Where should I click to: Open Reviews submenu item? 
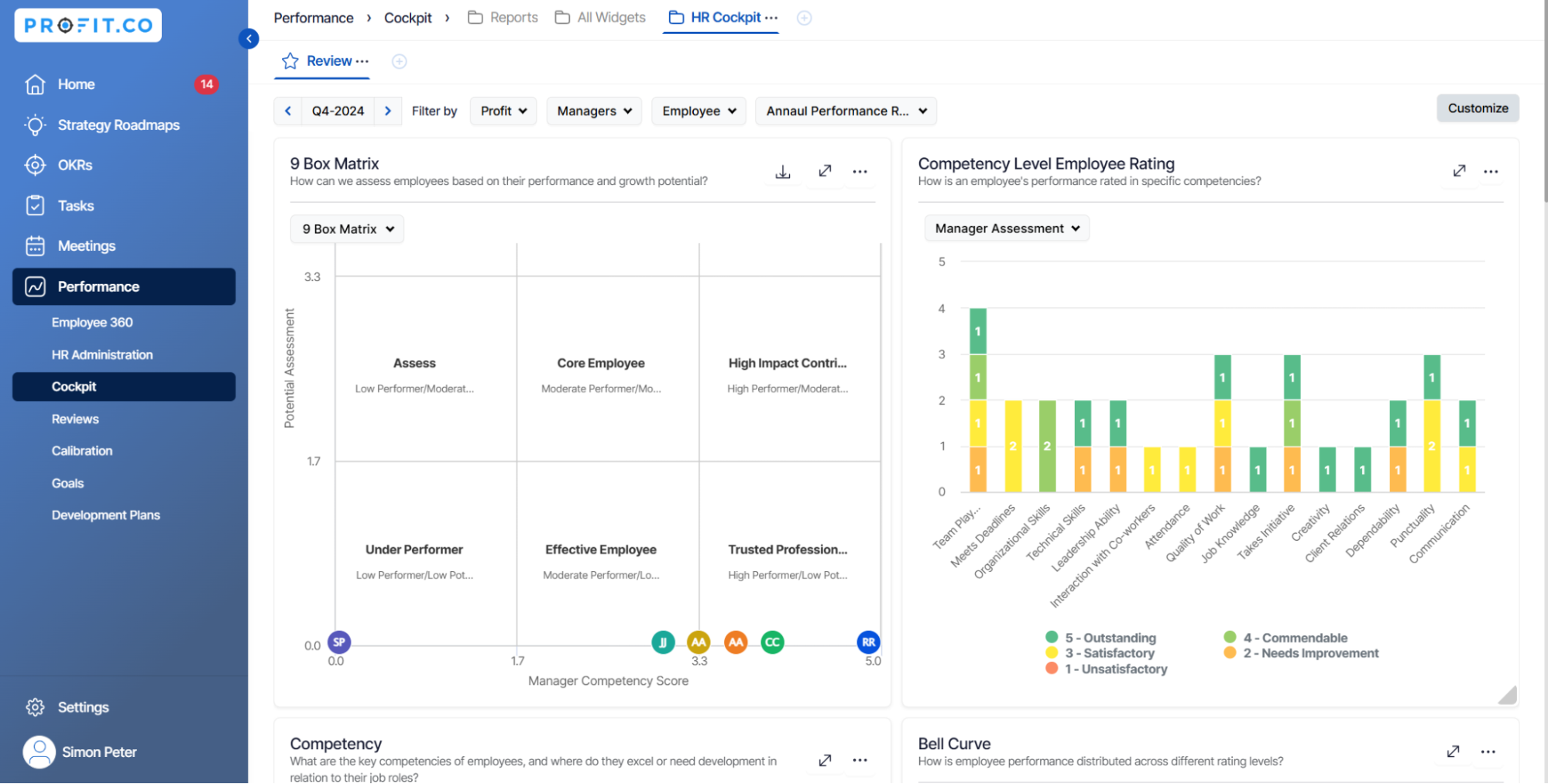coord(75,419)
